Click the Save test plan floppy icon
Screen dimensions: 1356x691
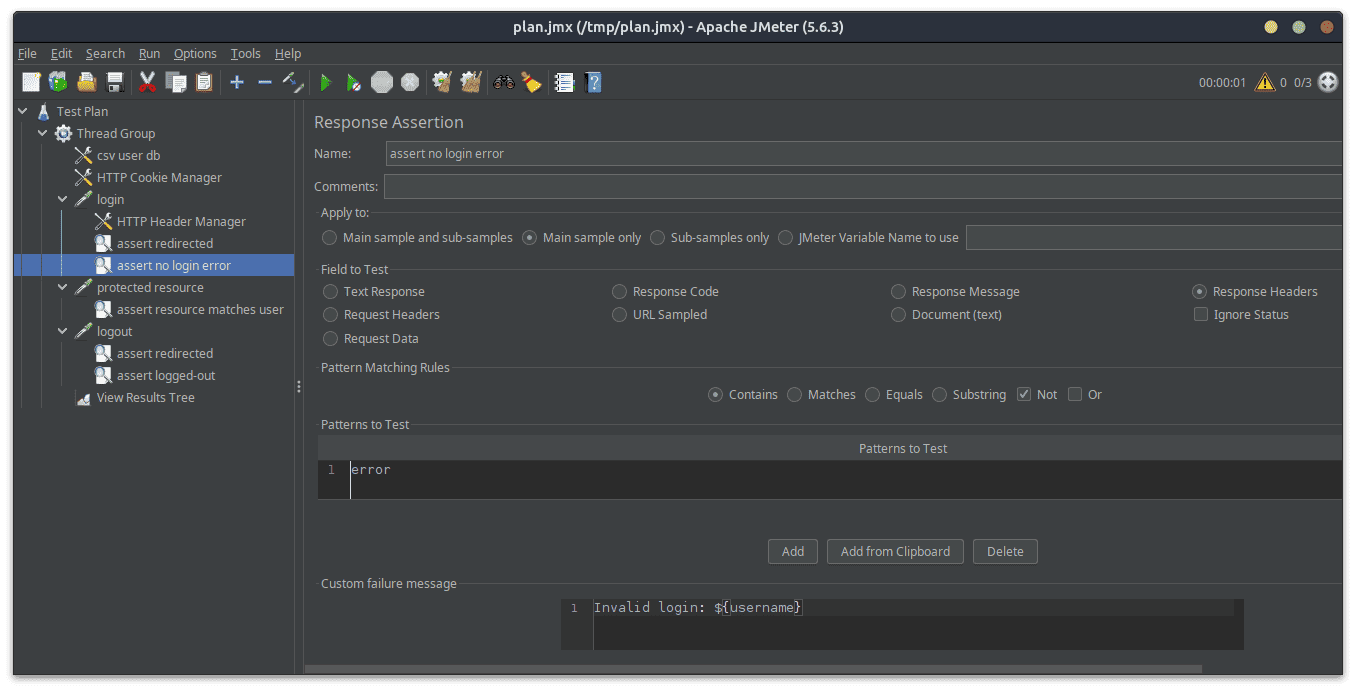pyautogui.click(x=115, y=82)
